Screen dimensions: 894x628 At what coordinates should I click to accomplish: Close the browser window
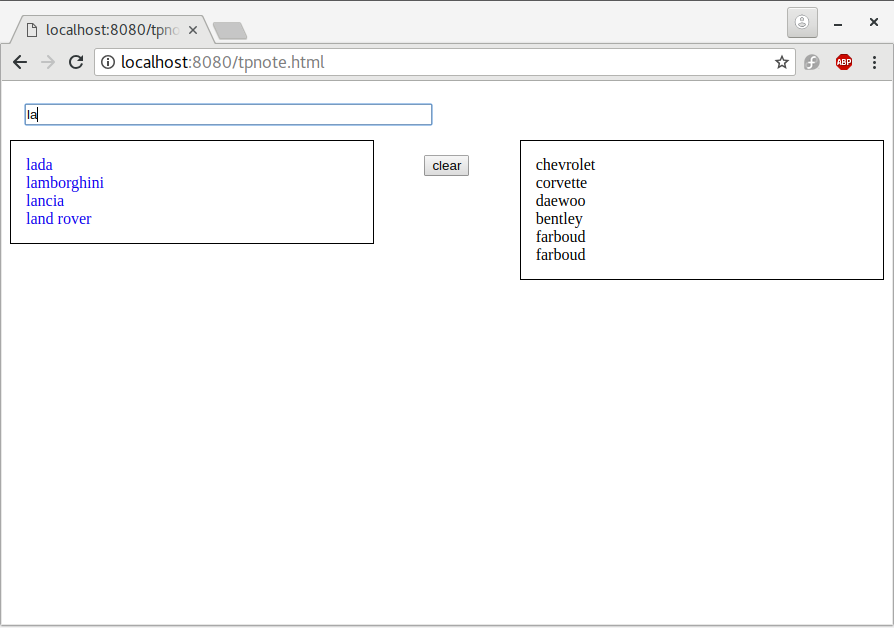[873, 22]
